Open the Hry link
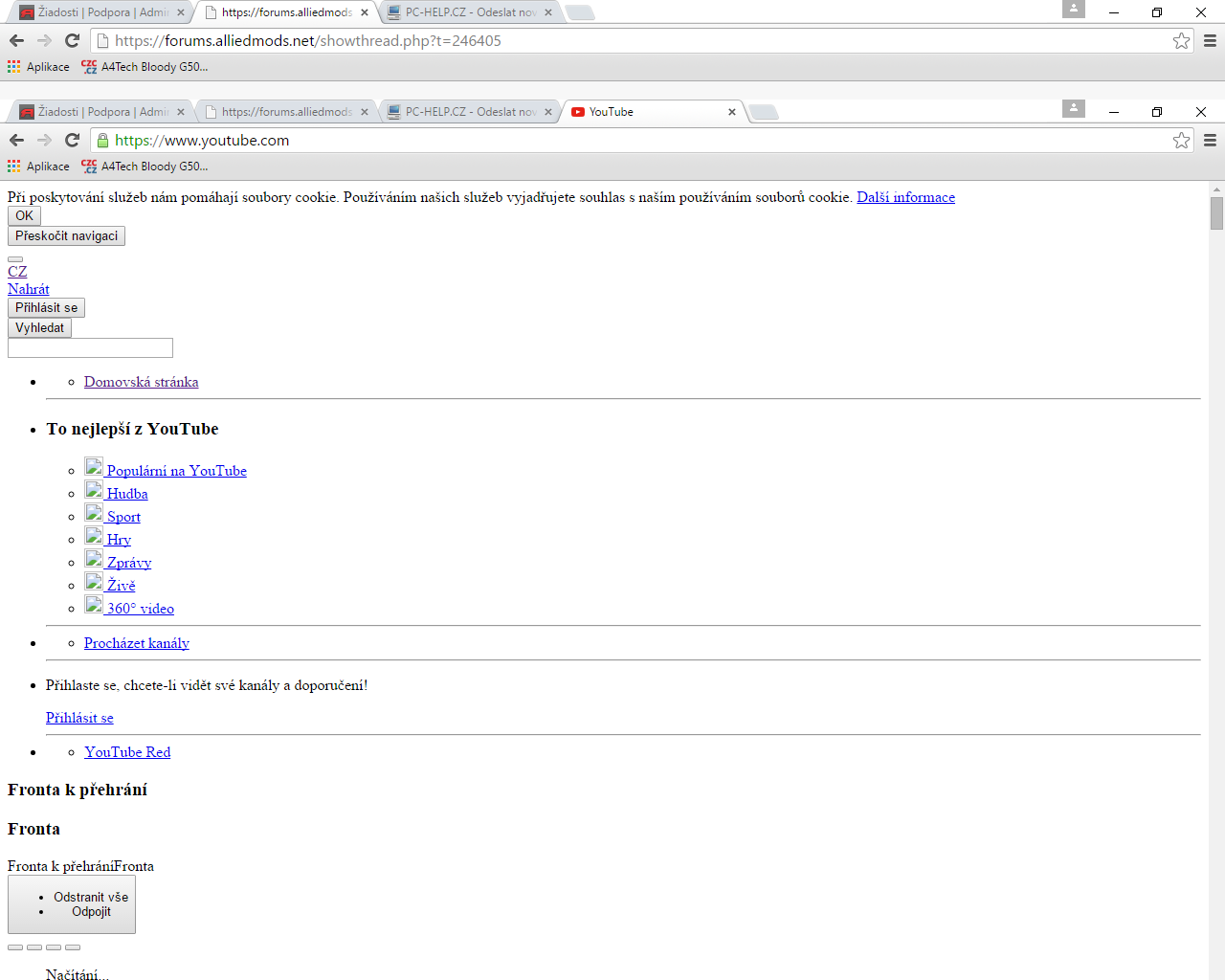Image resolution: width=1225 pixels, height=980 pixels. (119, 540)
